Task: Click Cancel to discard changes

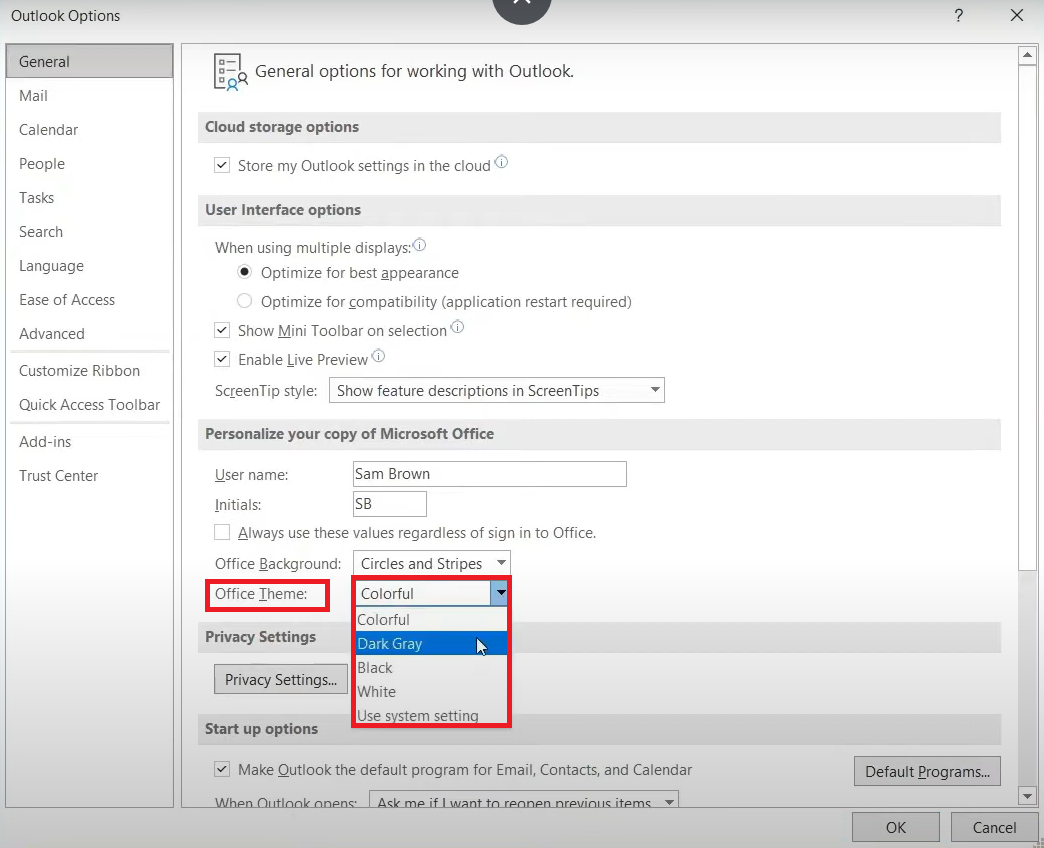Action: (x=994, y=827)
